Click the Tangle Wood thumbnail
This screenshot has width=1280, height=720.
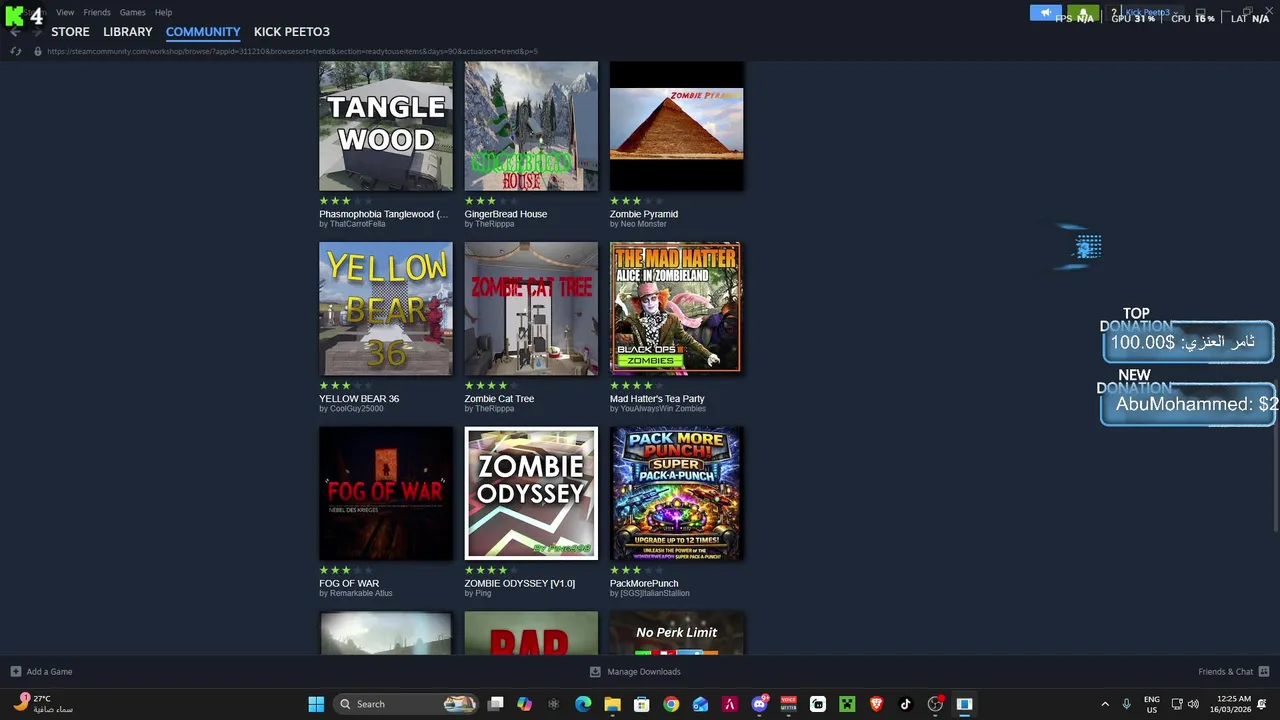[386, 126]
